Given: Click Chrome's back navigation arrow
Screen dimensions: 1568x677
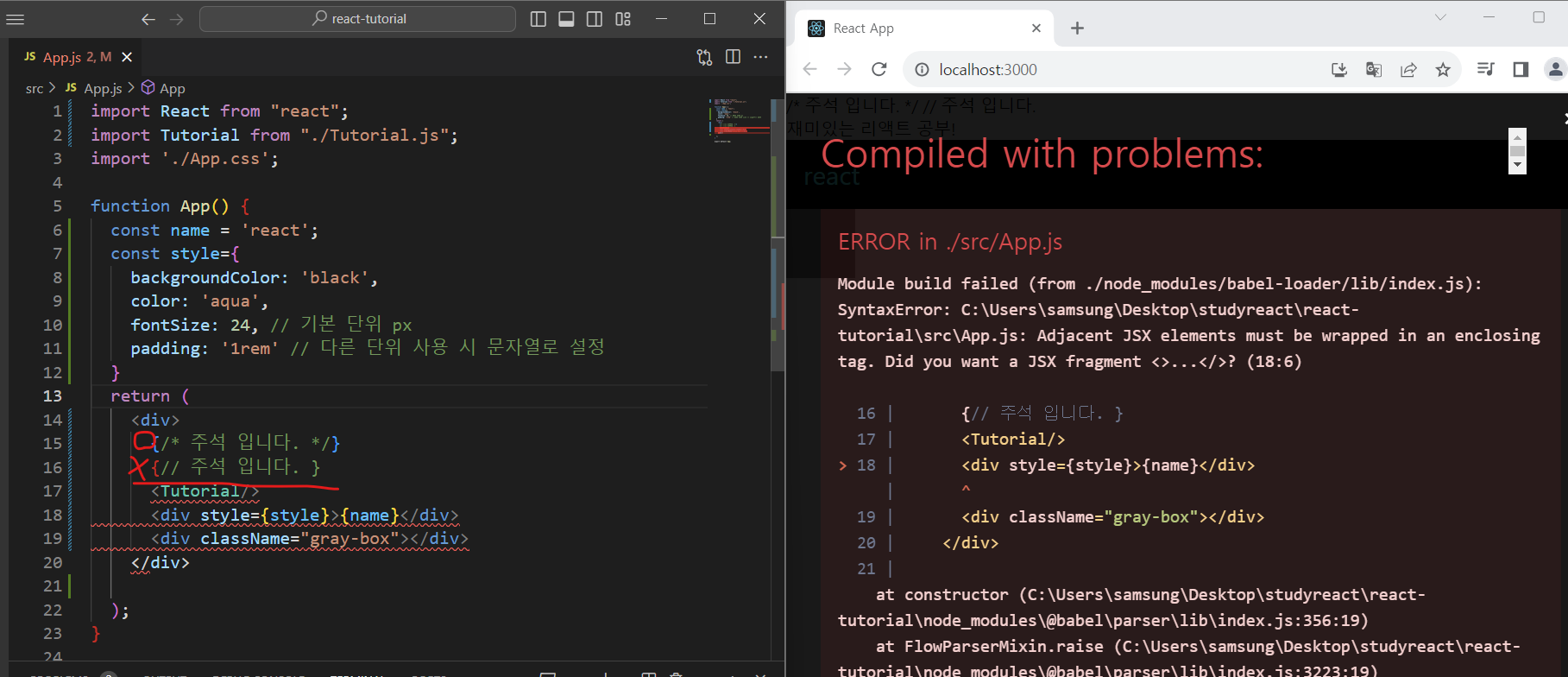Looking at the screenshot, I should click(x=809, y=69).
